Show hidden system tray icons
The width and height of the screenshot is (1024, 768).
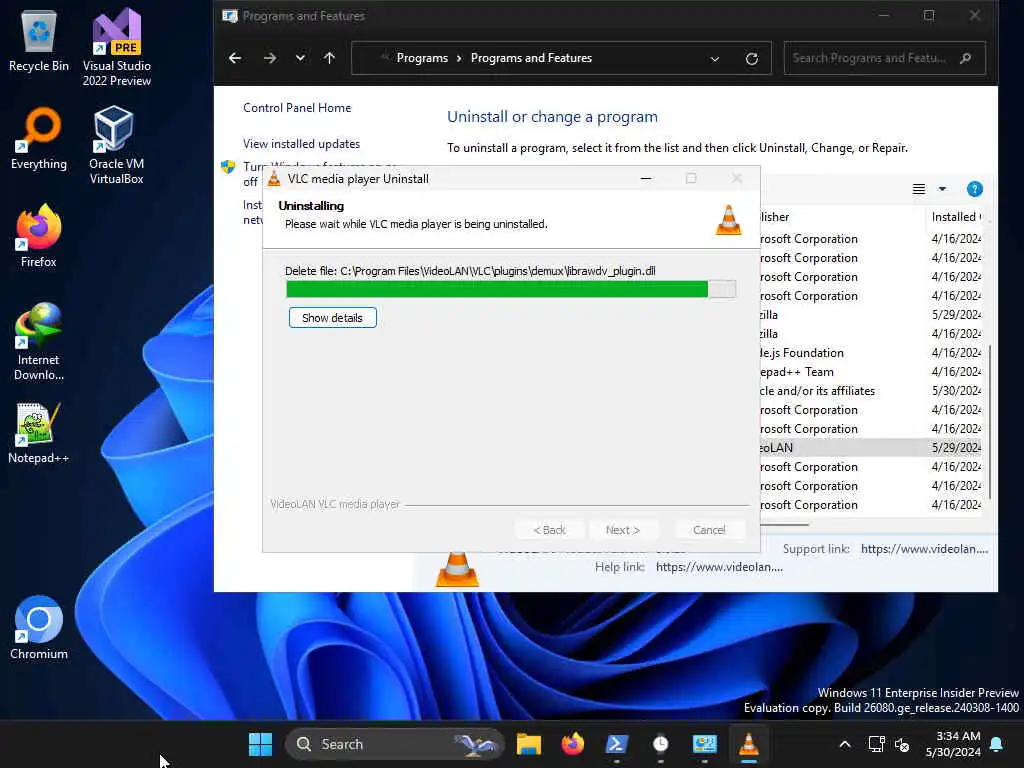coord(844,744)
